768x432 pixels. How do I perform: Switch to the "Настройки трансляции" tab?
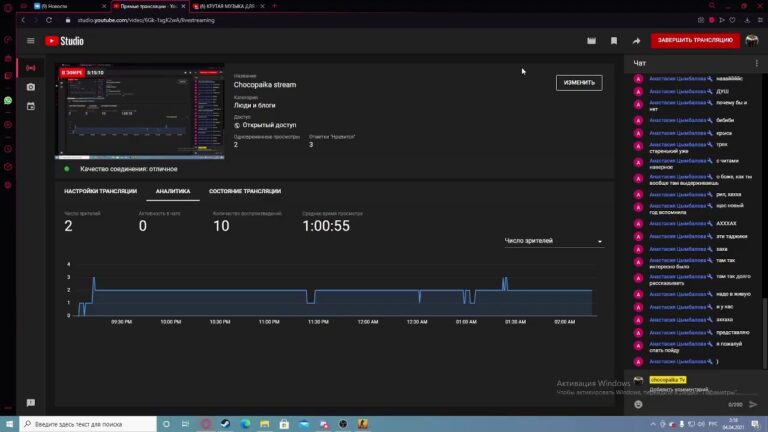click(100, 191)
